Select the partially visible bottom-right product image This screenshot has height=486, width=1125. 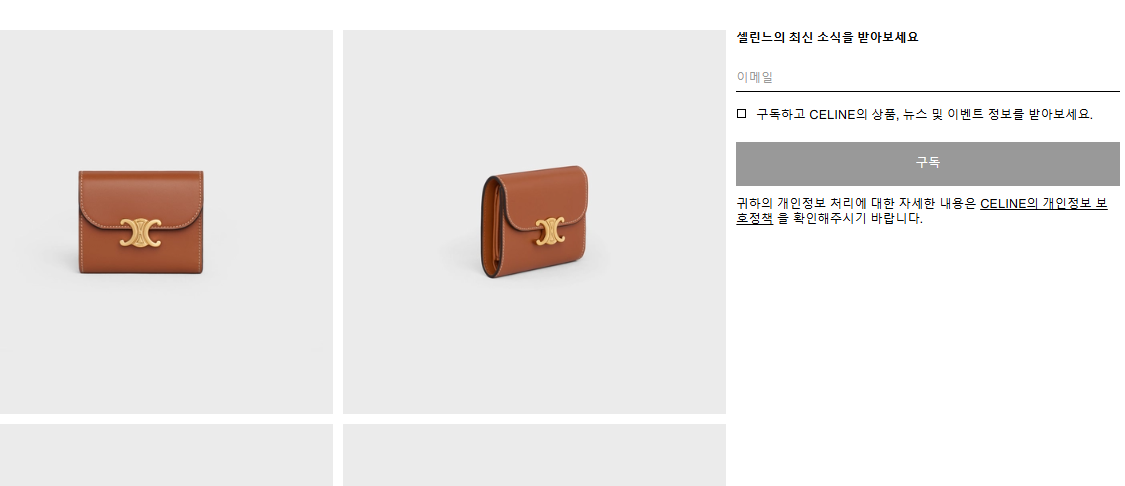[534, 454]
